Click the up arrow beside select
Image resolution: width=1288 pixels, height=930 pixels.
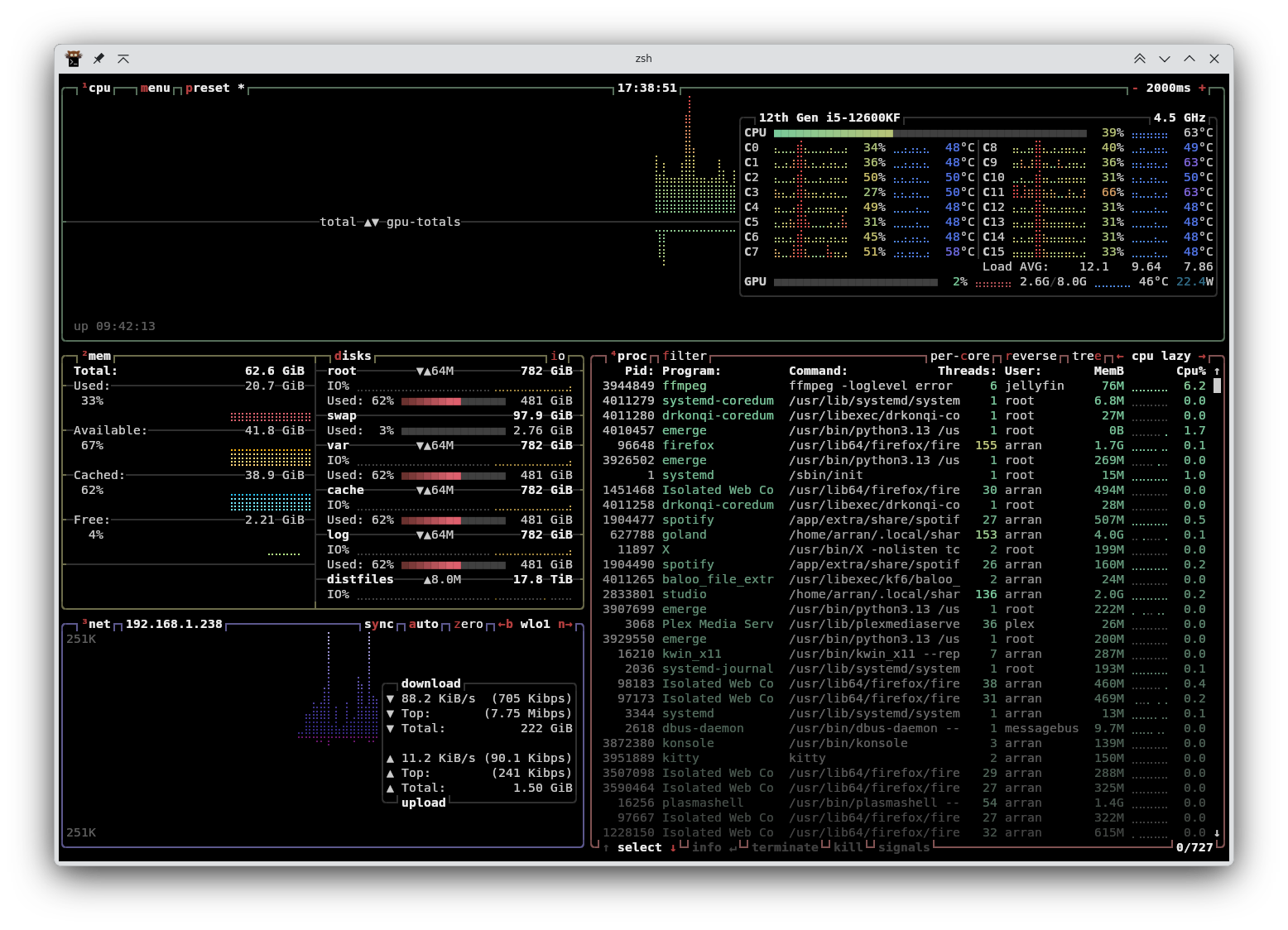pos(606,848)
